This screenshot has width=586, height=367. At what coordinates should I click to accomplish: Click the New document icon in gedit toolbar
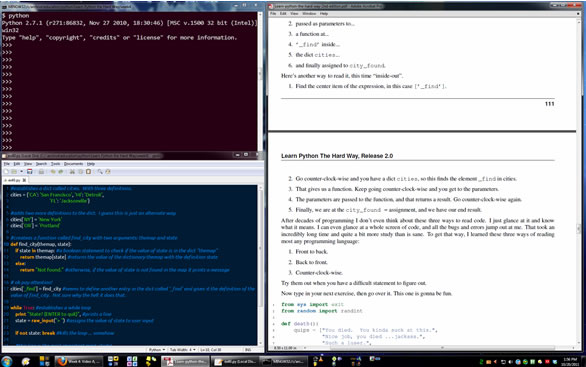(x=6, y=172)
